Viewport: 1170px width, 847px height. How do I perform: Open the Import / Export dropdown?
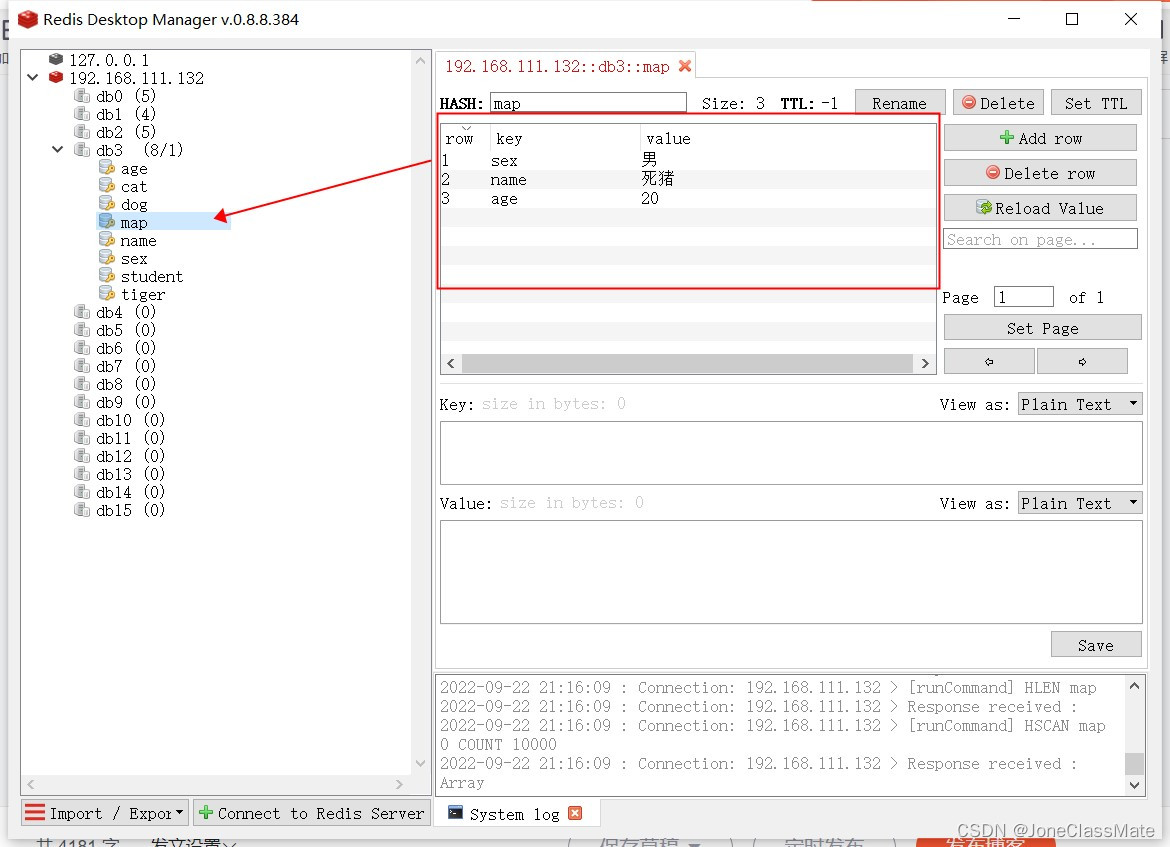pos(104,813)
